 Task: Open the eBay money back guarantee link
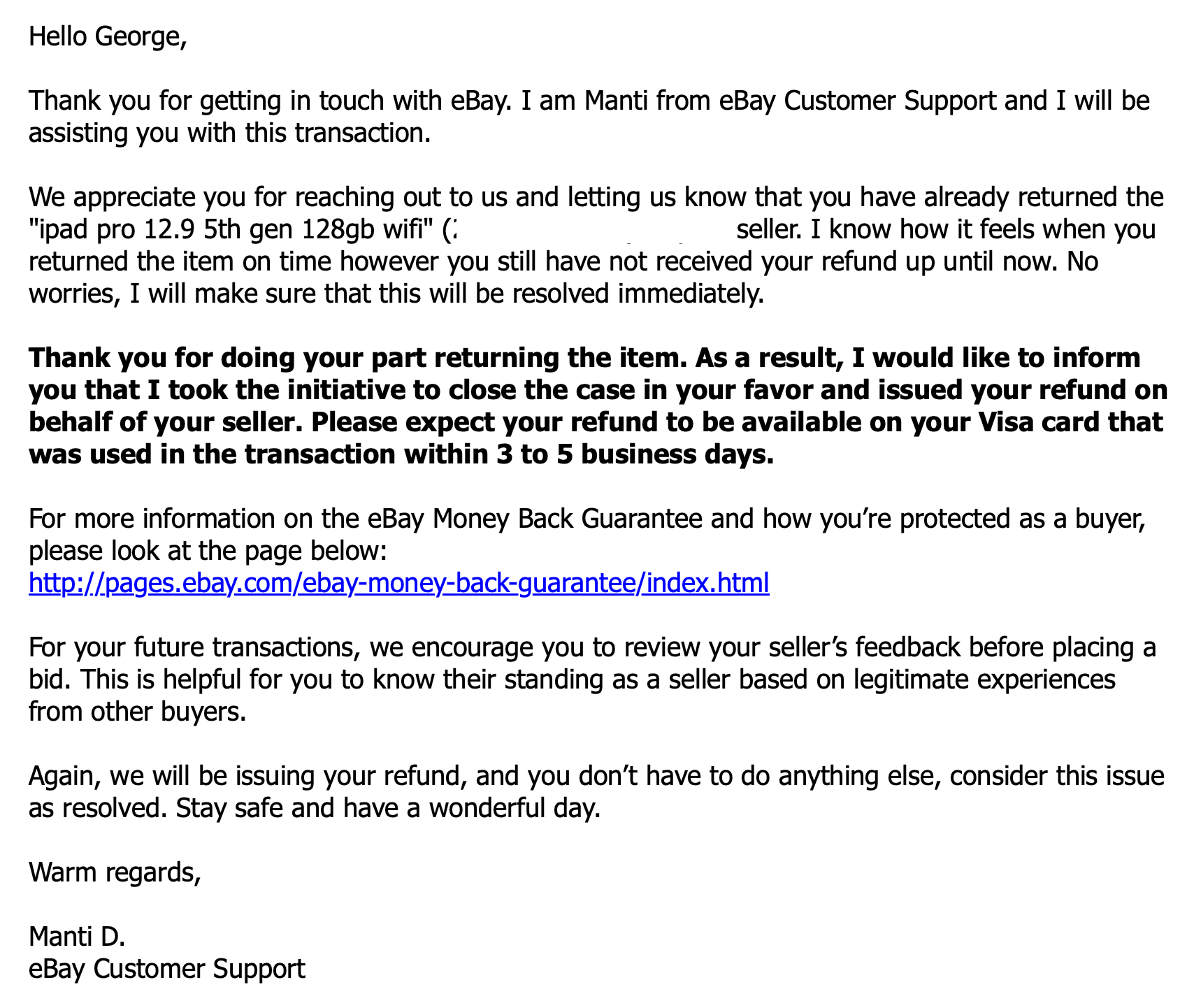[399, 582]
